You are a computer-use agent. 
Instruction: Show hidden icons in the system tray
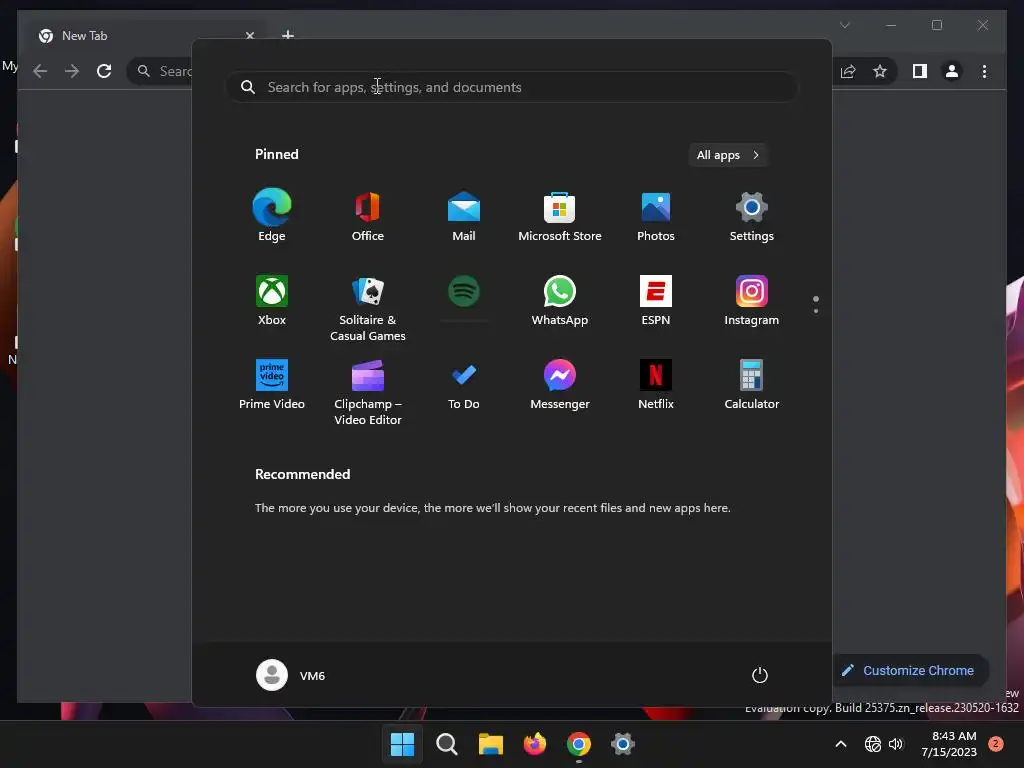click(x=841, y=744)
